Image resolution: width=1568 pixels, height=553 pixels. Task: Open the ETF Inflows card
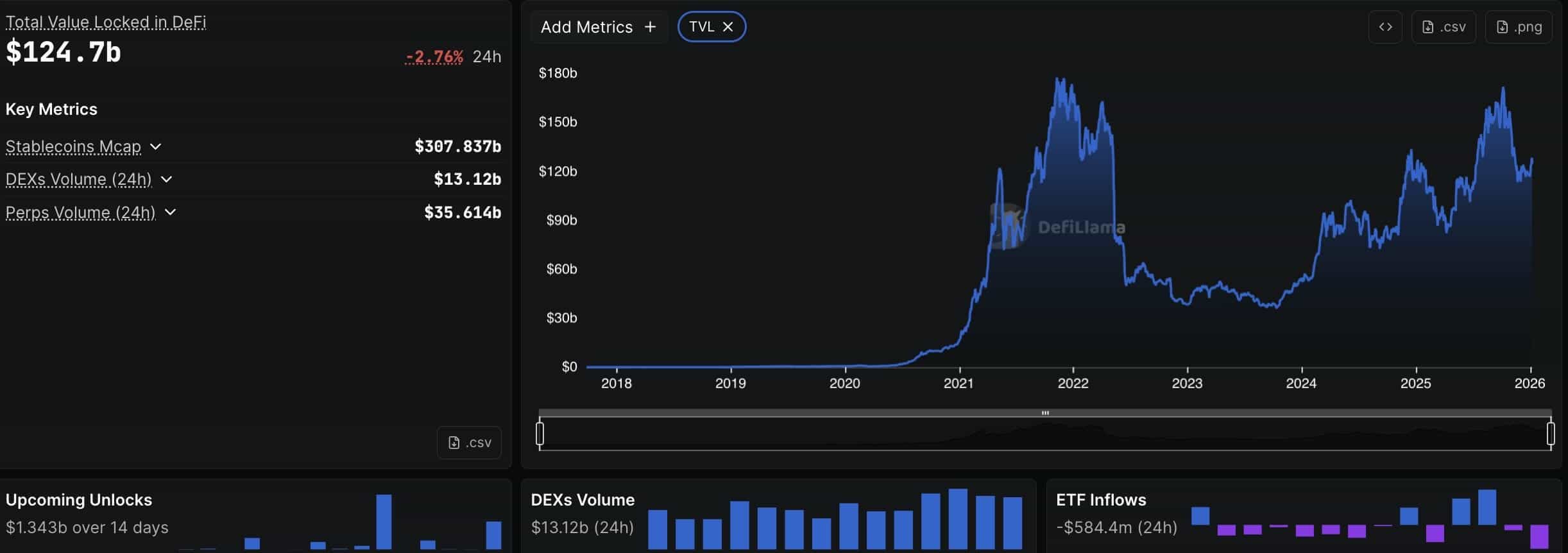1101,500
